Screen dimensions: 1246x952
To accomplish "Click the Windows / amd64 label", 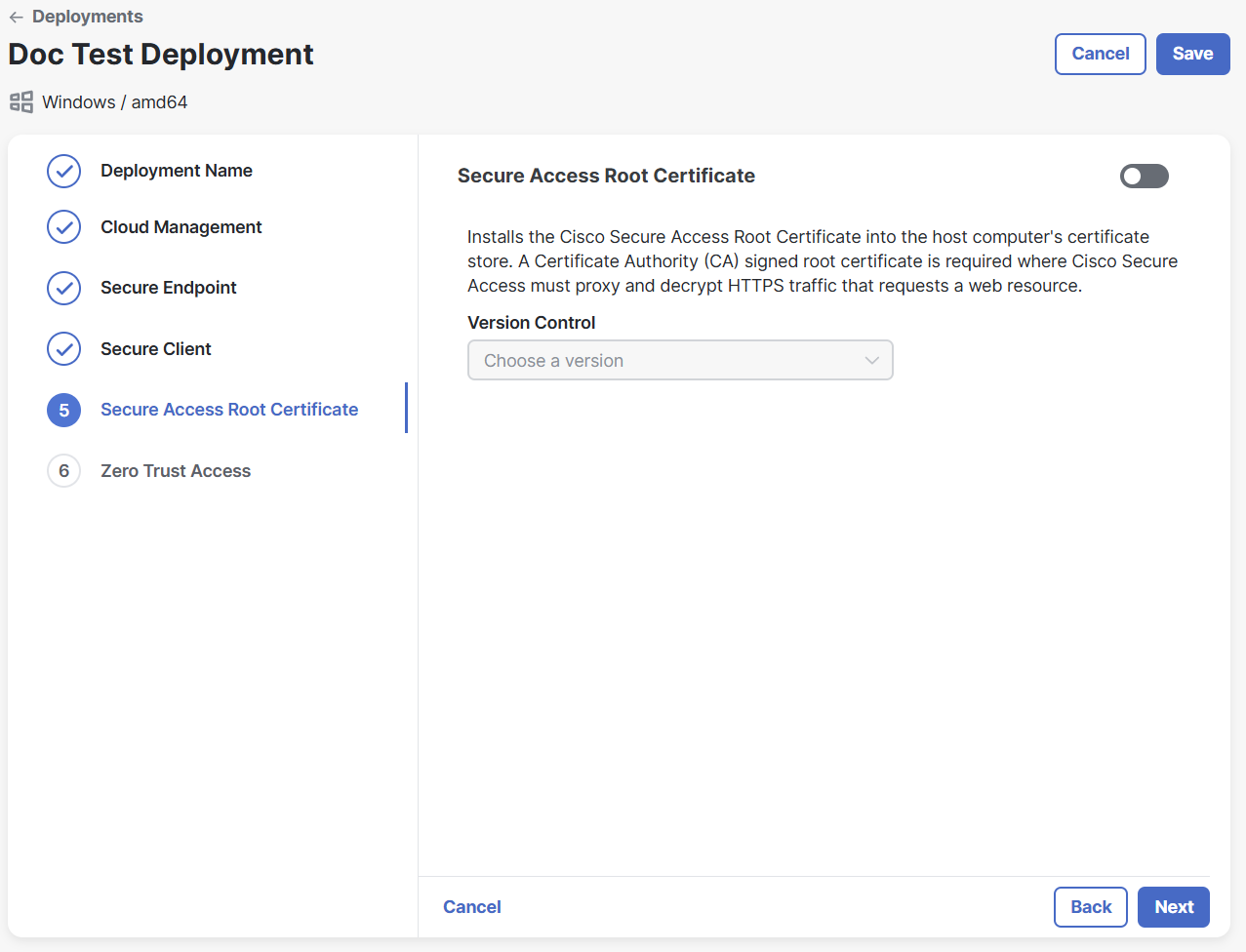I will click(x=115, y=102).
